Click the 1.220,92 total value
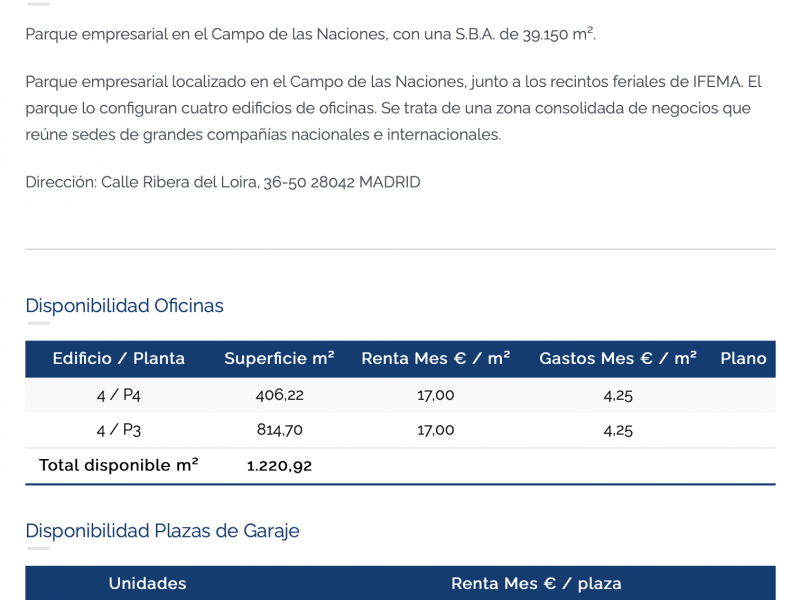This screenshot has width=800, height=600. pyautogui.click(x=280, y=466)
